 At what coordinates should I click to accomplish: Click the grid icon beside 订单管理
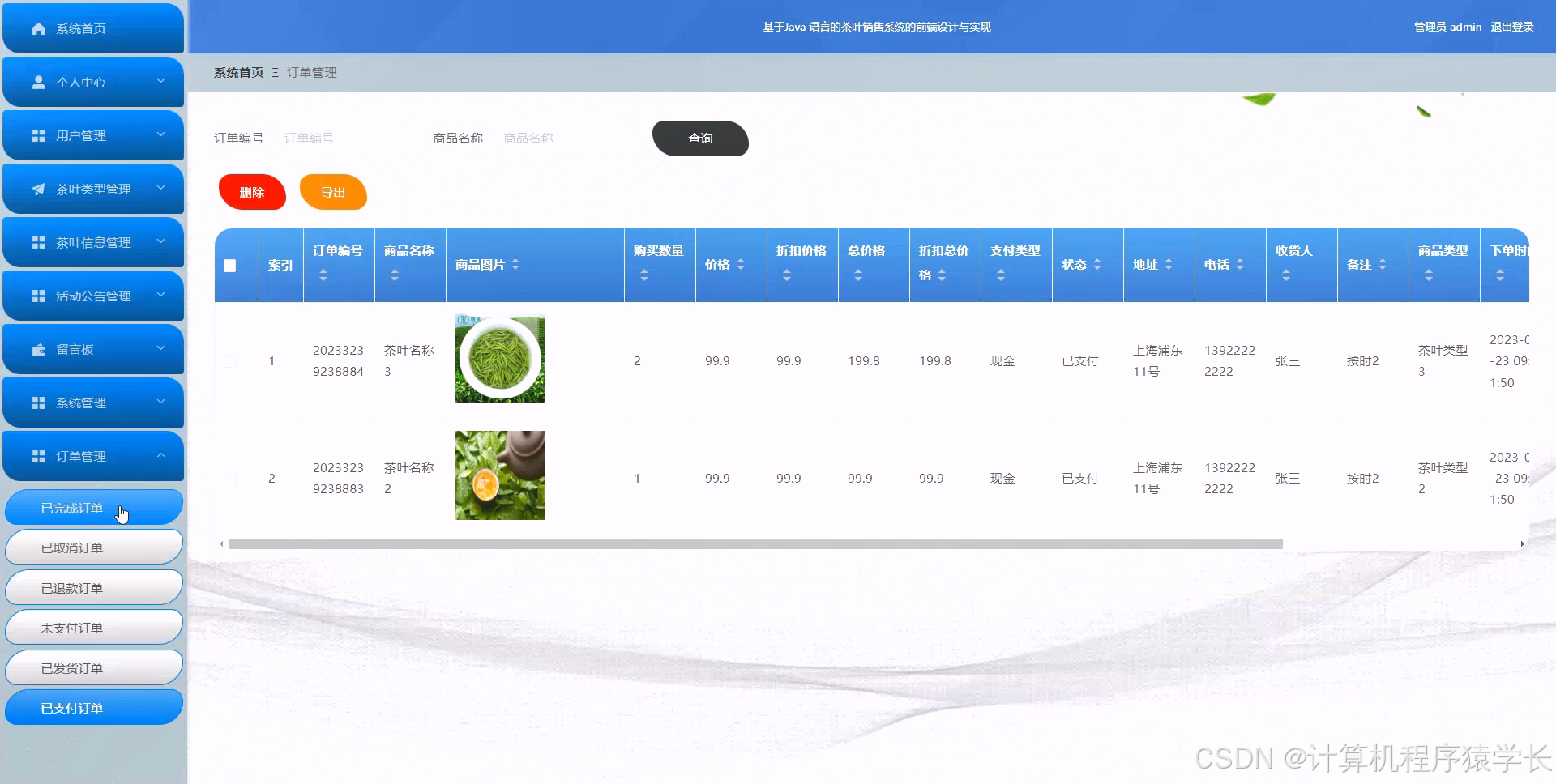pyautogui.click(x=38, y=456)
